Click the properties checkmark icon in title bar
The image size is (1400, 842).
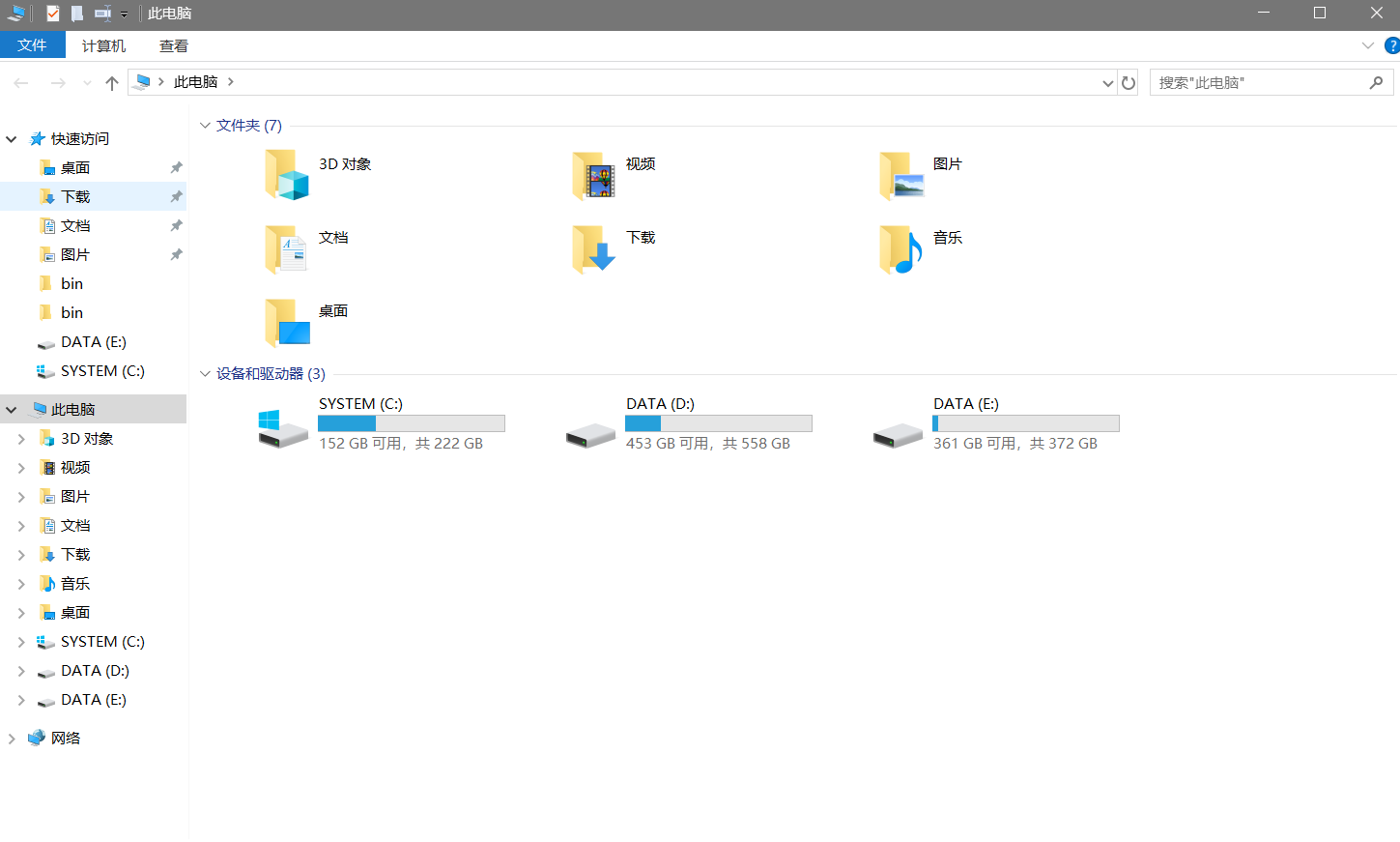click(x=52, y=14)
